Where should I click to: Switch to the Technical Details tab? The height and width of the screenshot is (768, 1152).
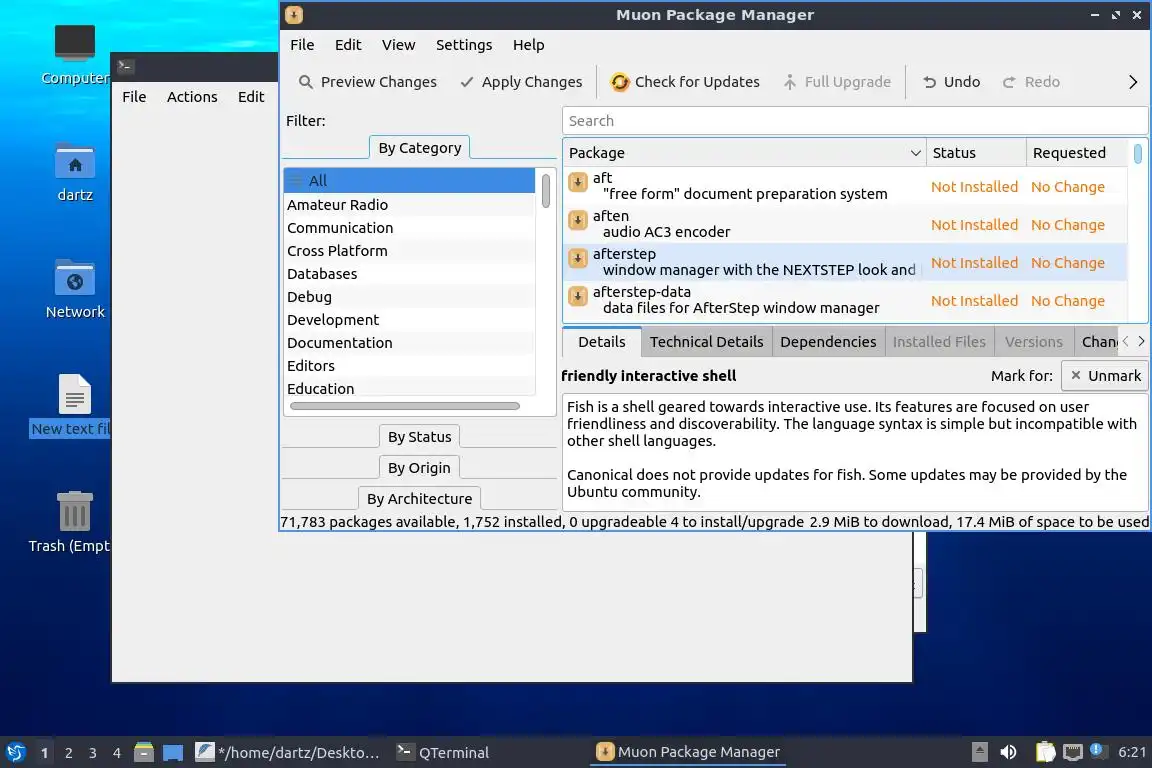(x=706, y=342)
